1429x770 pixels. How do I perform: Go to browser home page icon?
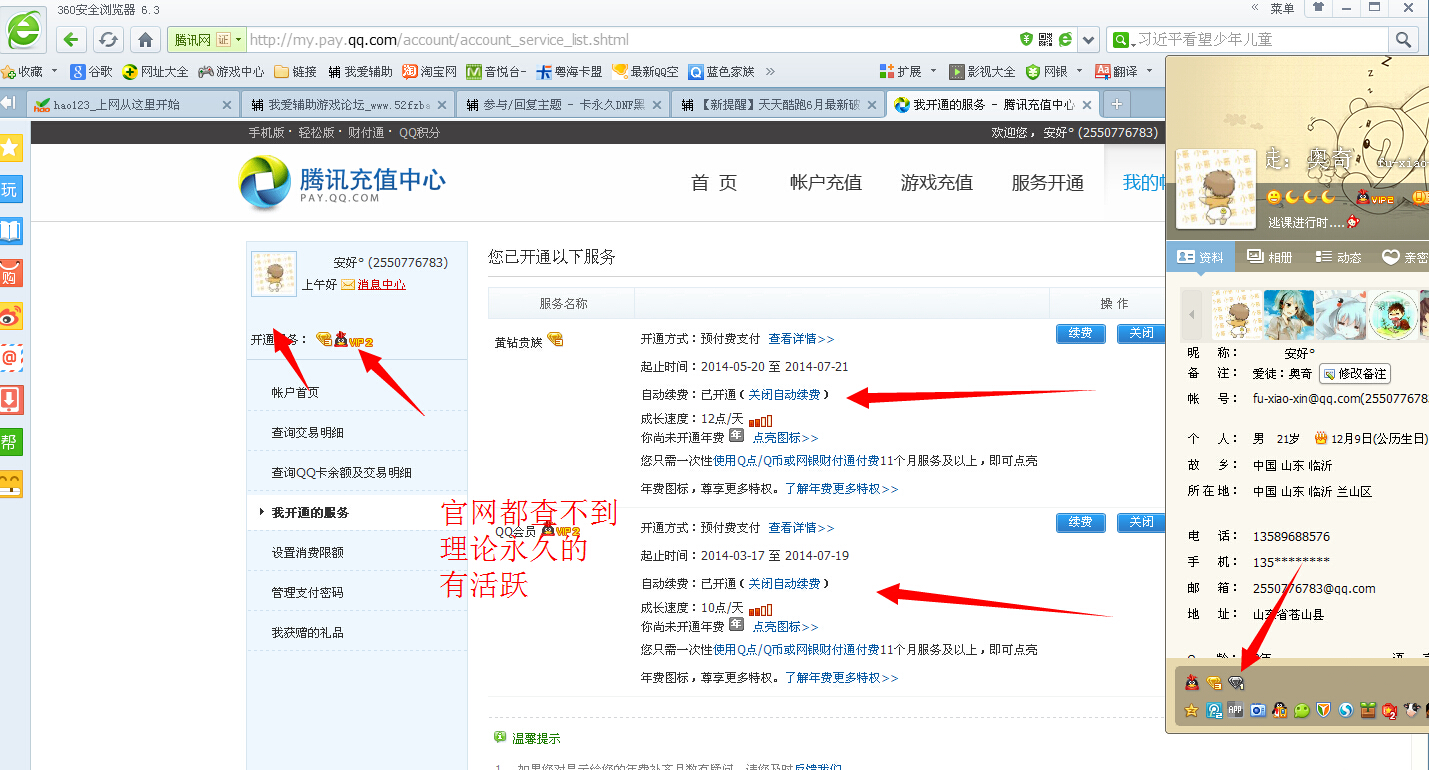click(145, 40)
